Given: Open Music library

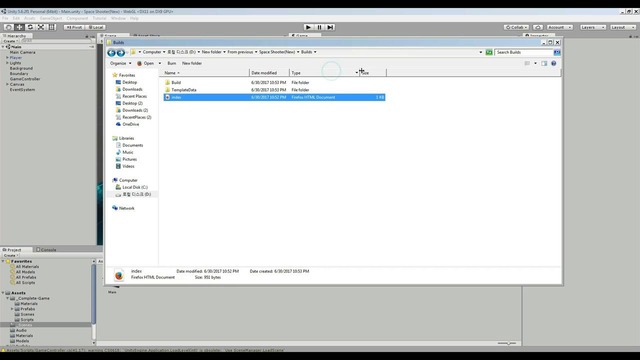Looking at the screenshot, I should (x=128, y=152).
